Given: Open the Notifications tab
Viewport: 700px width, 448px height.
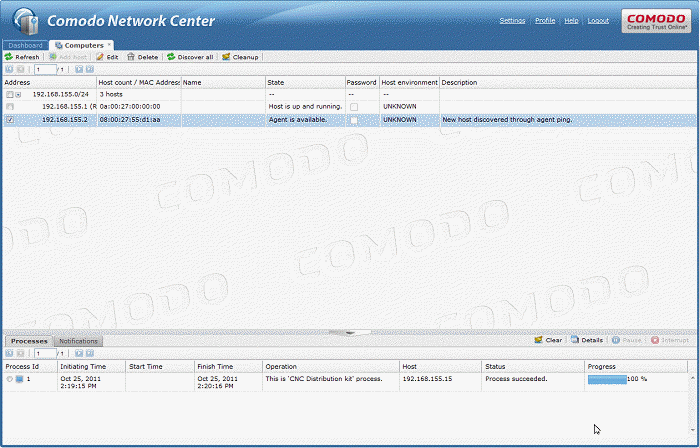Looking at the screenshot, I should click(78, 341).
